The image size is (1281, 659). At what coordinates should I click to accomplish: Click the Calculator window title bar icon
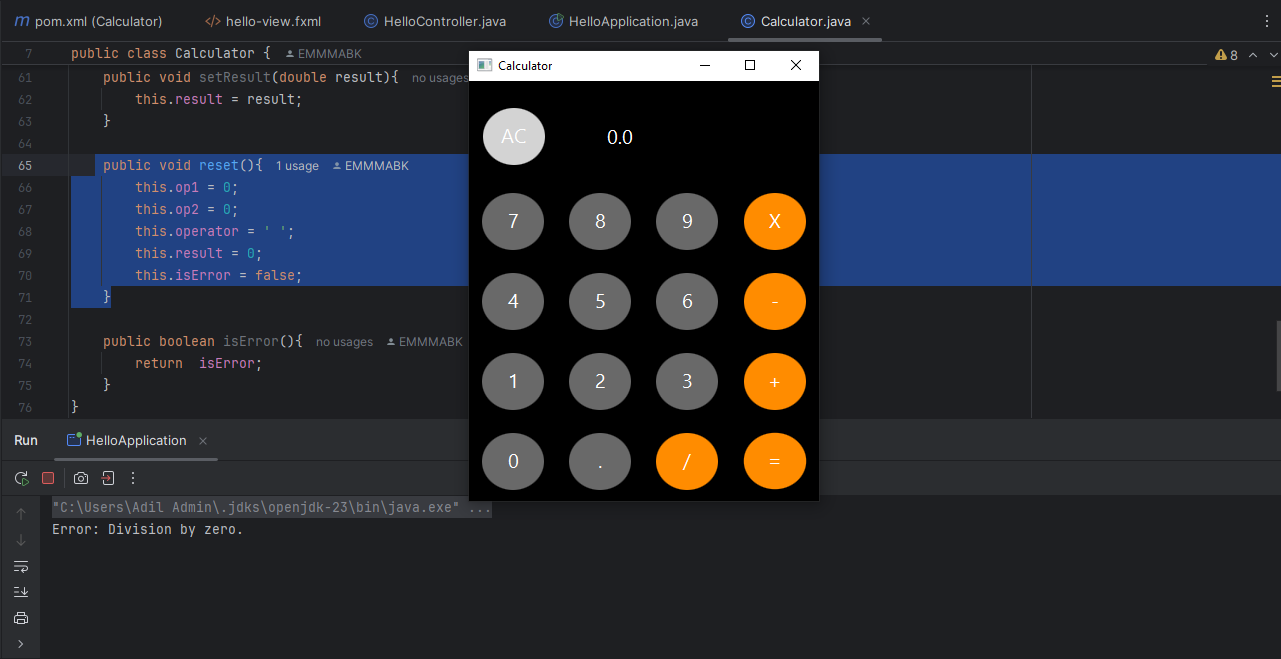[x=484, y=65]
